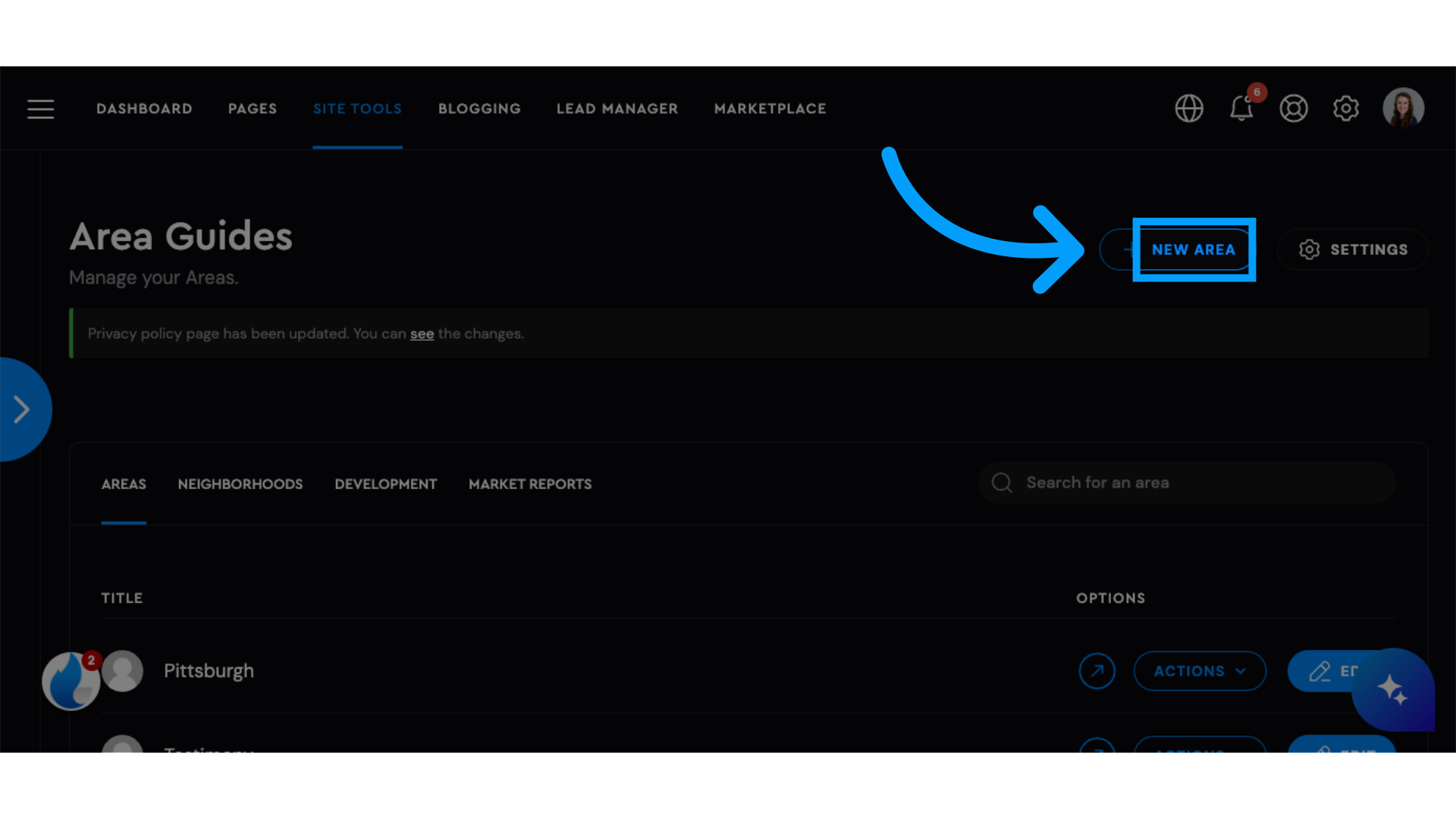Click the help/support shield icon
This screenshot has width=1456, height=819.
click(1294, 108)
